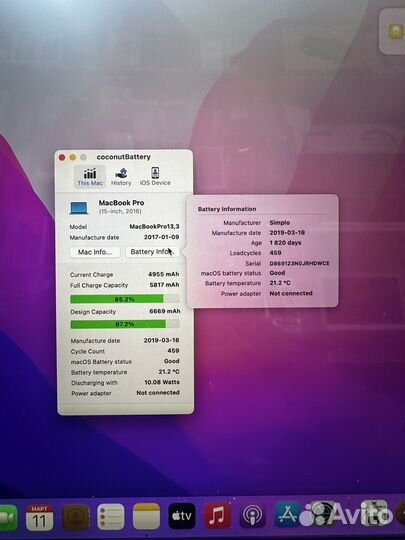Viewport: 405px width, 540px height.
Task: Switch to the This Mac tab
Action: pos(90,176)
